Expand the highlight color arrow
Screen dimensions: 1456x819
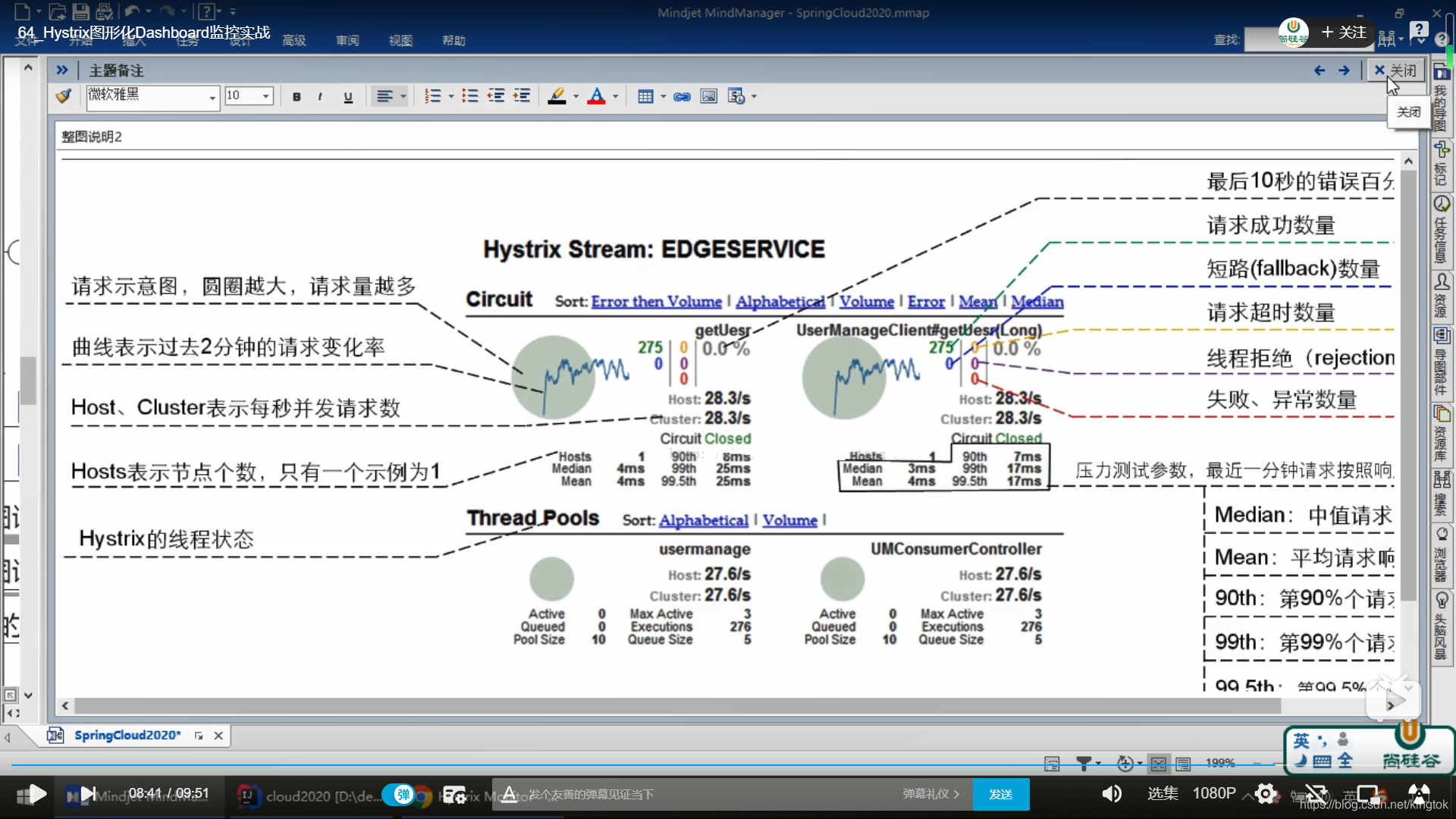click(x=576, y=96)
